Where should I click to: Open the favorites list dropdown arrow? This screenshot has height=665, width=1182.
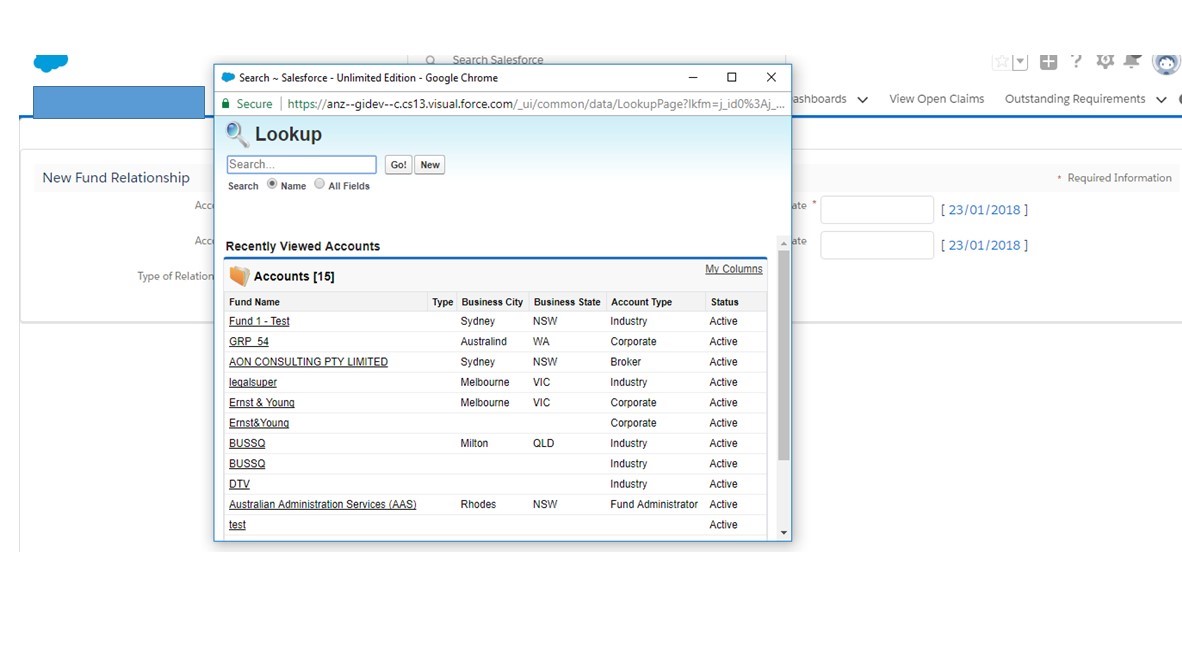click(x=1020, y=62)
